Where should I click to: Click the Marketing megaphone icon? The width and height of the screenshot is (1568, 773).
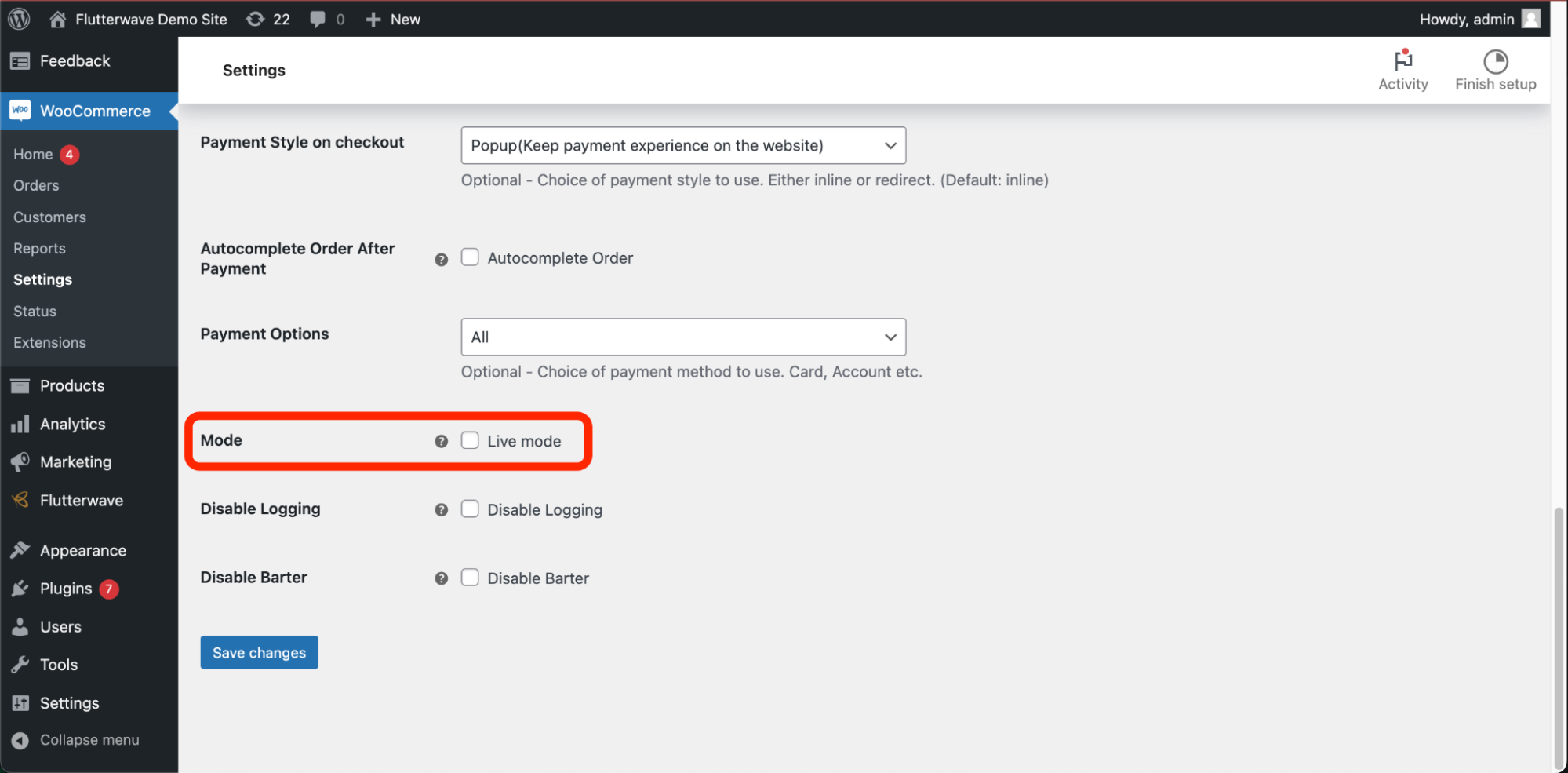coord(20,461)
